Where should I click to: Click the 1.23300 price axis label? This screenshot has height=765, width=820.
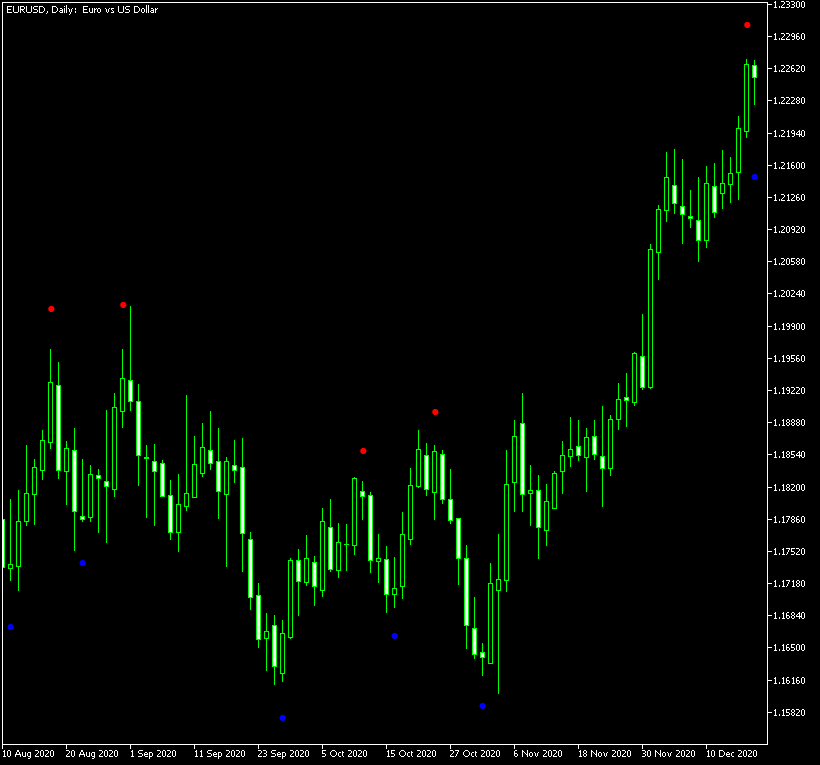791,5
